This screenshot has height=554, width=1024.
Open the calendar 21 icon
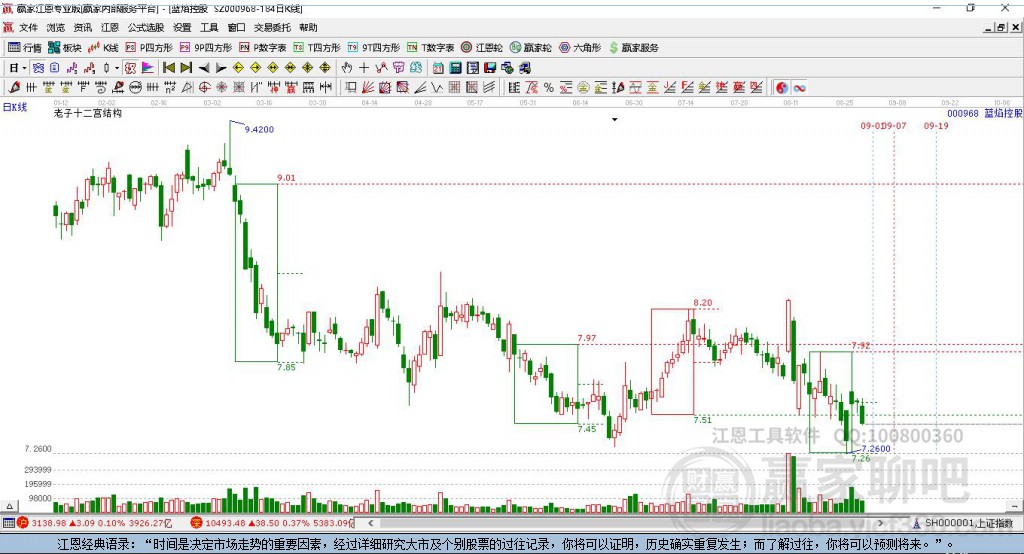pyautogui.click(x=438, y=68)
